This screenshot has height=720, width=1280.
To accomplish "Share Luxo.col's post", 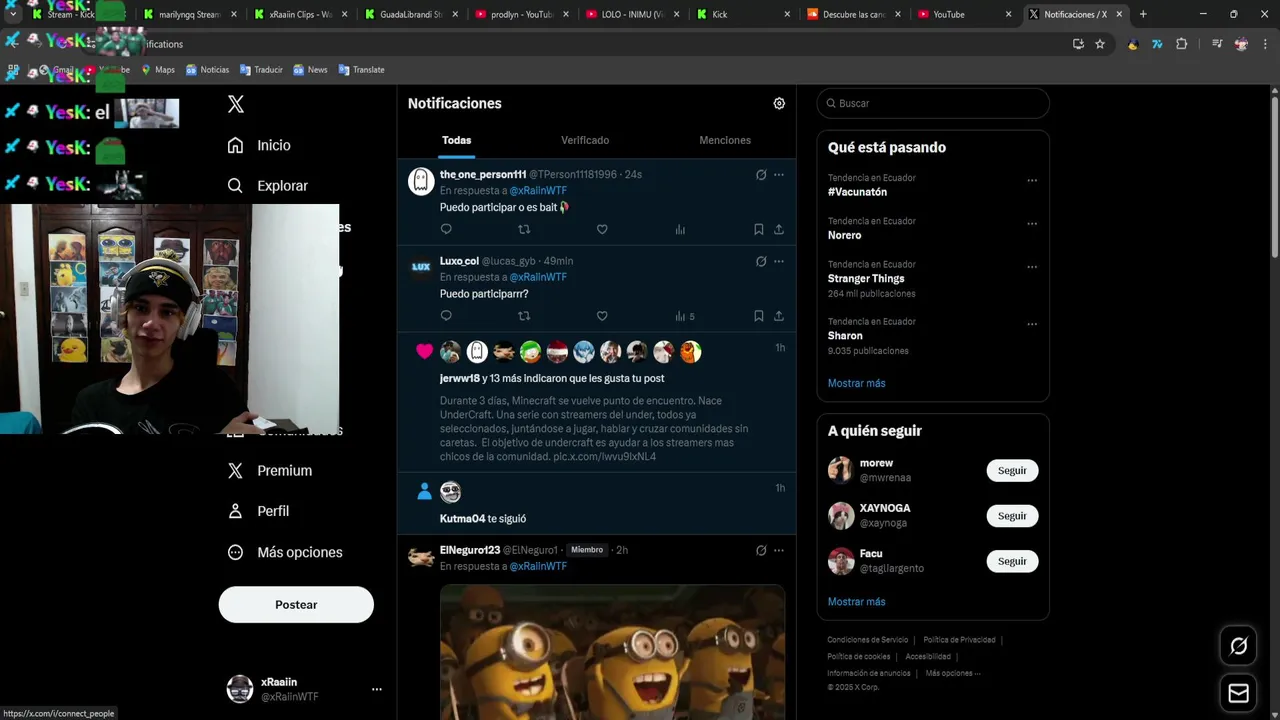I will pyautogui.click(x=778, y=316).
